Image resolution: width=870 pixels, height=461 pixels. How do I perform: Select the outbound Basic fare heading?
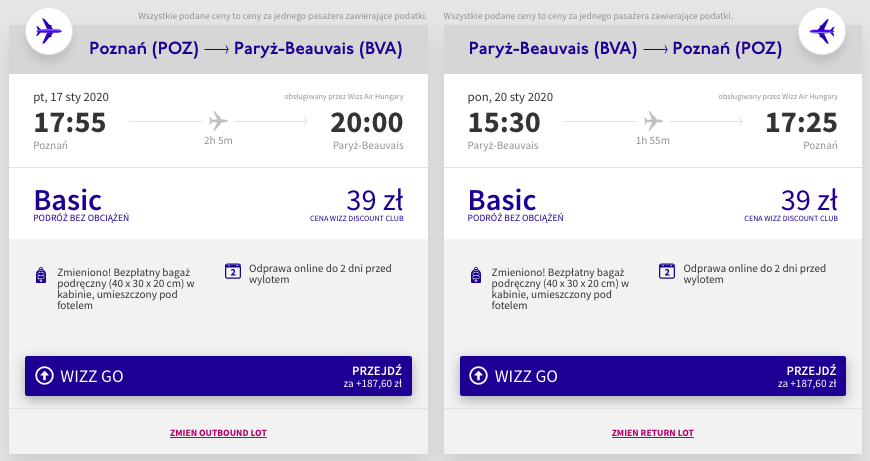pyautogui.click(x=68, y=200)
